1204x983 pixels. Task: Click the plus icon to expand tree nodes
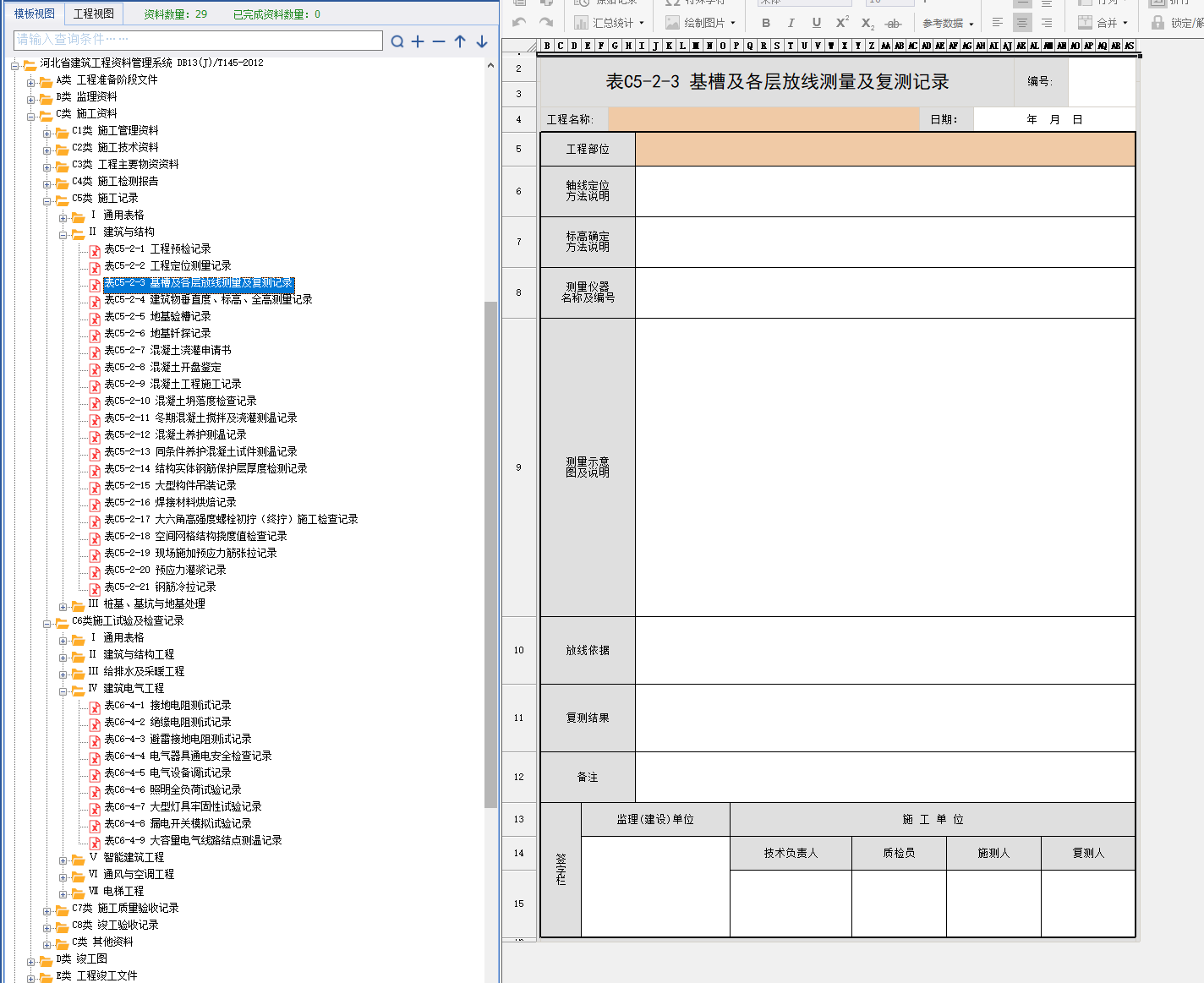418,41
